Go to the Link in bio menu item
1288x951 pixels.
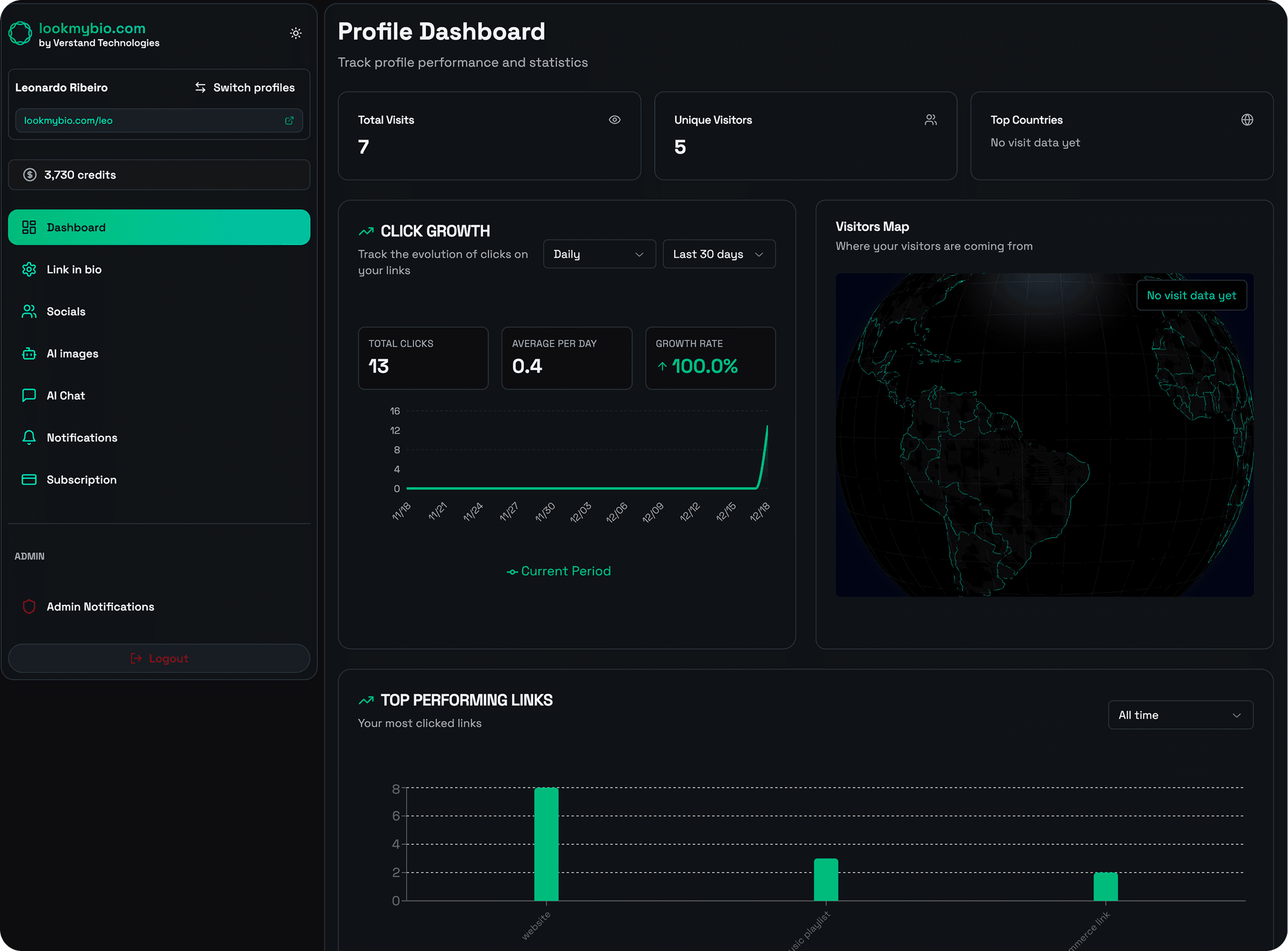pos(74,270)
